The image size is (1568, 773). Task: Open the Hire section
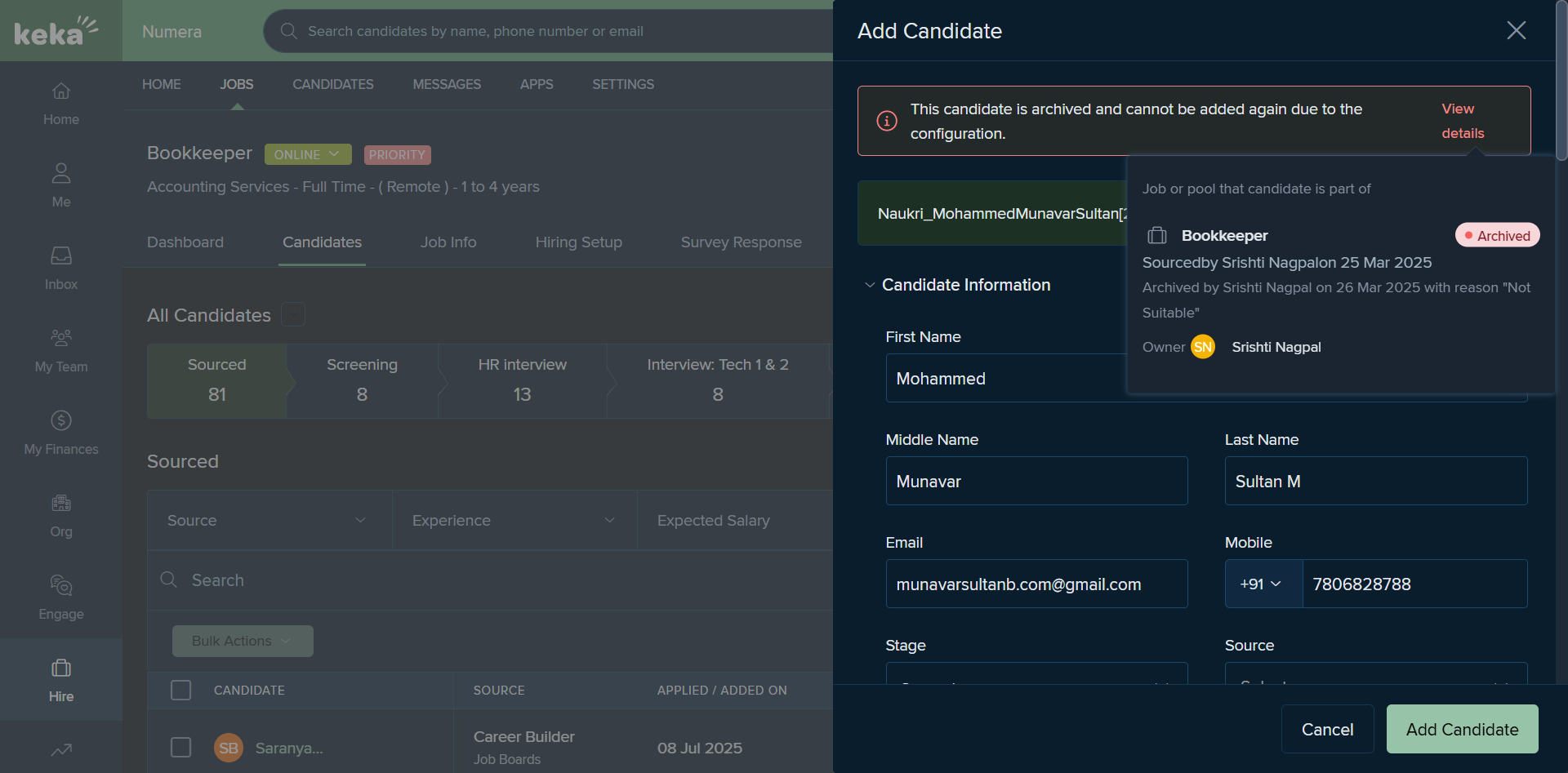[x=61, y=681]
